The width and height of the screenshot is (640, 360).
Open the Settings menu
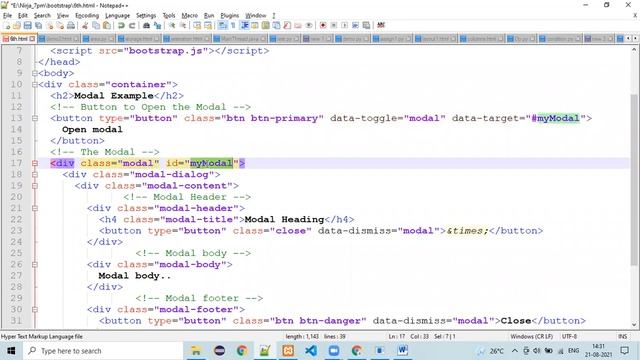click(146, 16)
